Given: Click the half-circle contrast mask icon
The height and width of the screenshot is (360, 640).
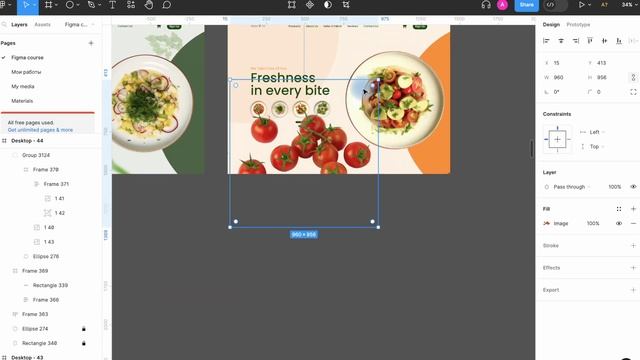Looking at the screenshot, I should click(328, 5).
